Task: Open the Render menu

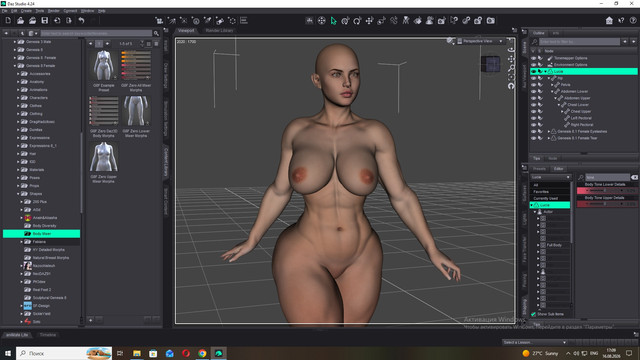Action: tap(53, 11)
